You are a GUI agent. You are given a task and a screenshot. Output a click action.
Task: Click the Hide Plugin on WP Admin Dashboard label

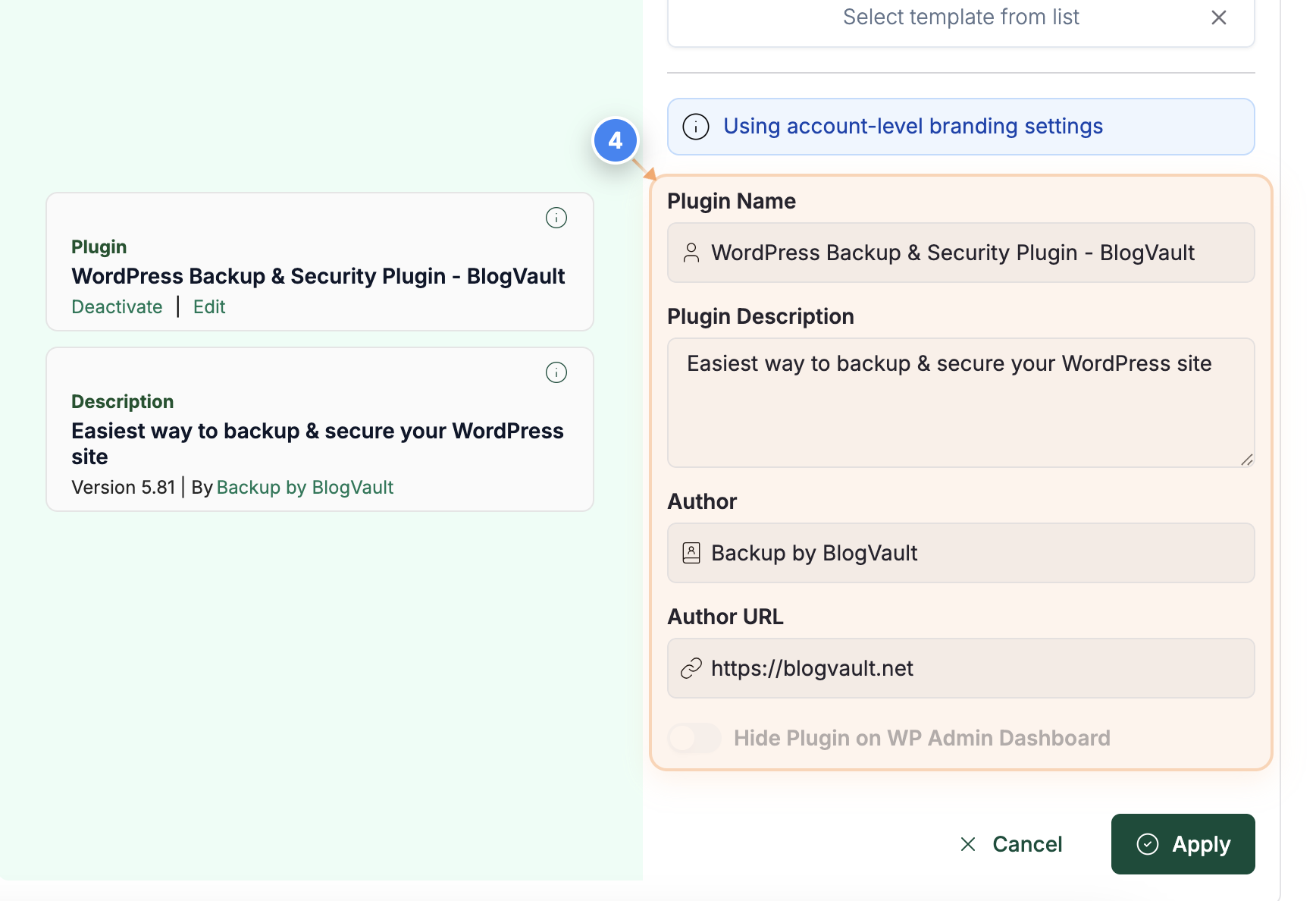[x=922, y=738]
